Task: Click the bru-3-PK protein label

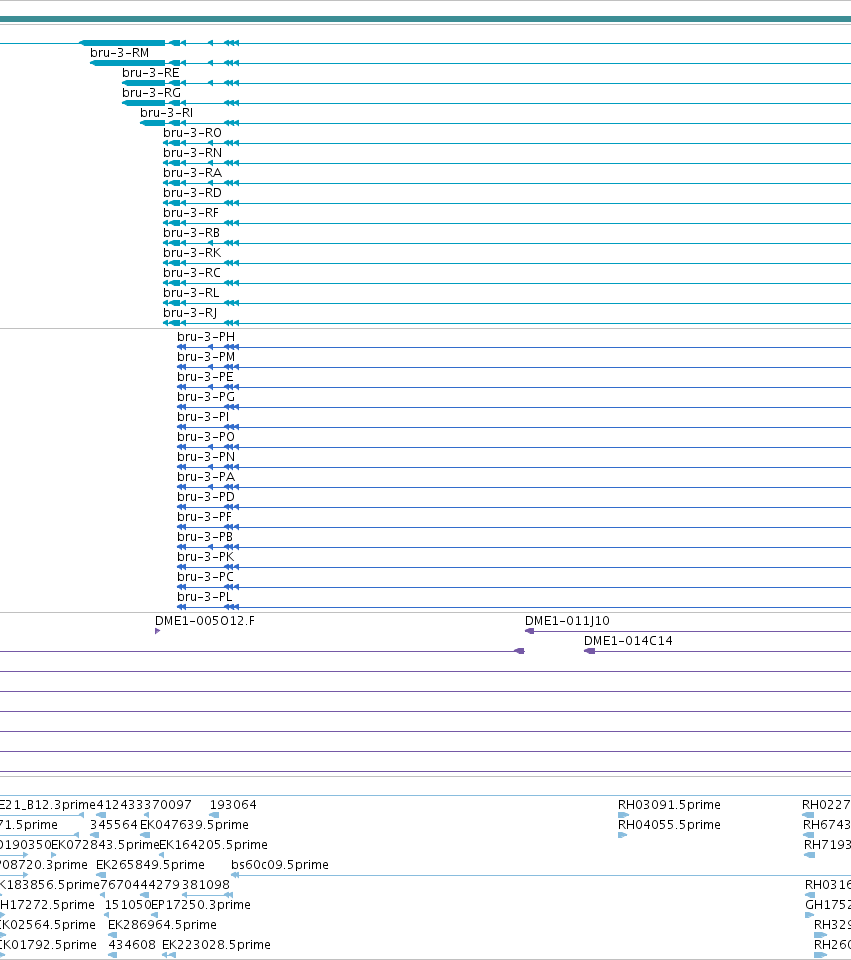Action: click(206, 557)
